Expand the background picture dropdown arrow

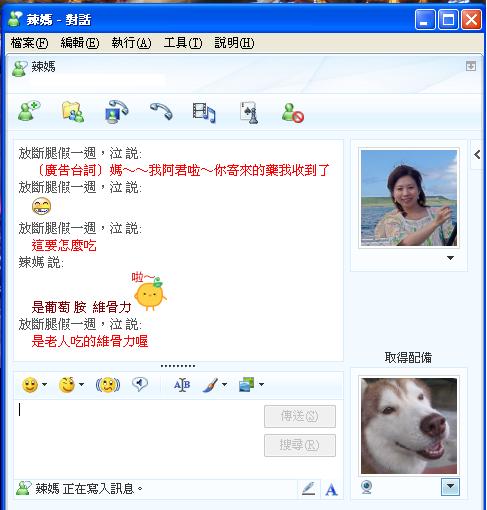click(x=262, y=384)
